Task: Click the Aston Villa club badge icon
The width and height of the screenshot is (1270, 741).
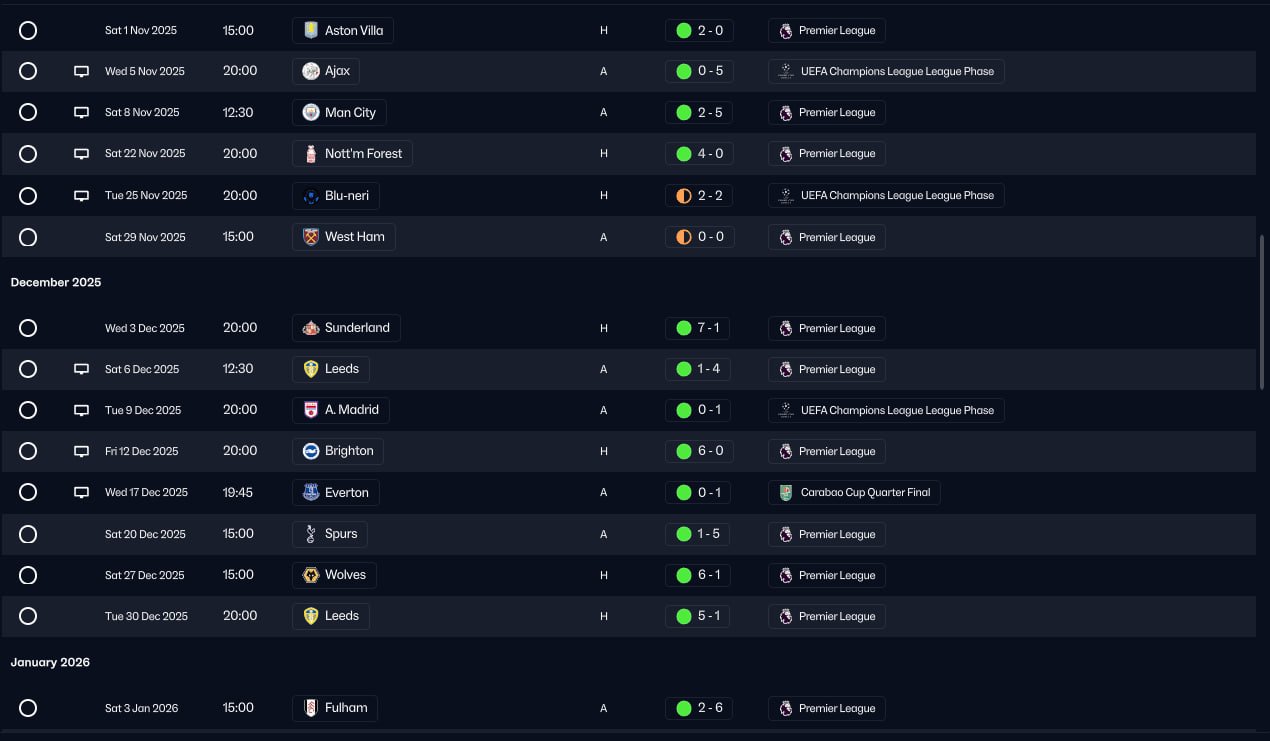Action: click(311, 31)
